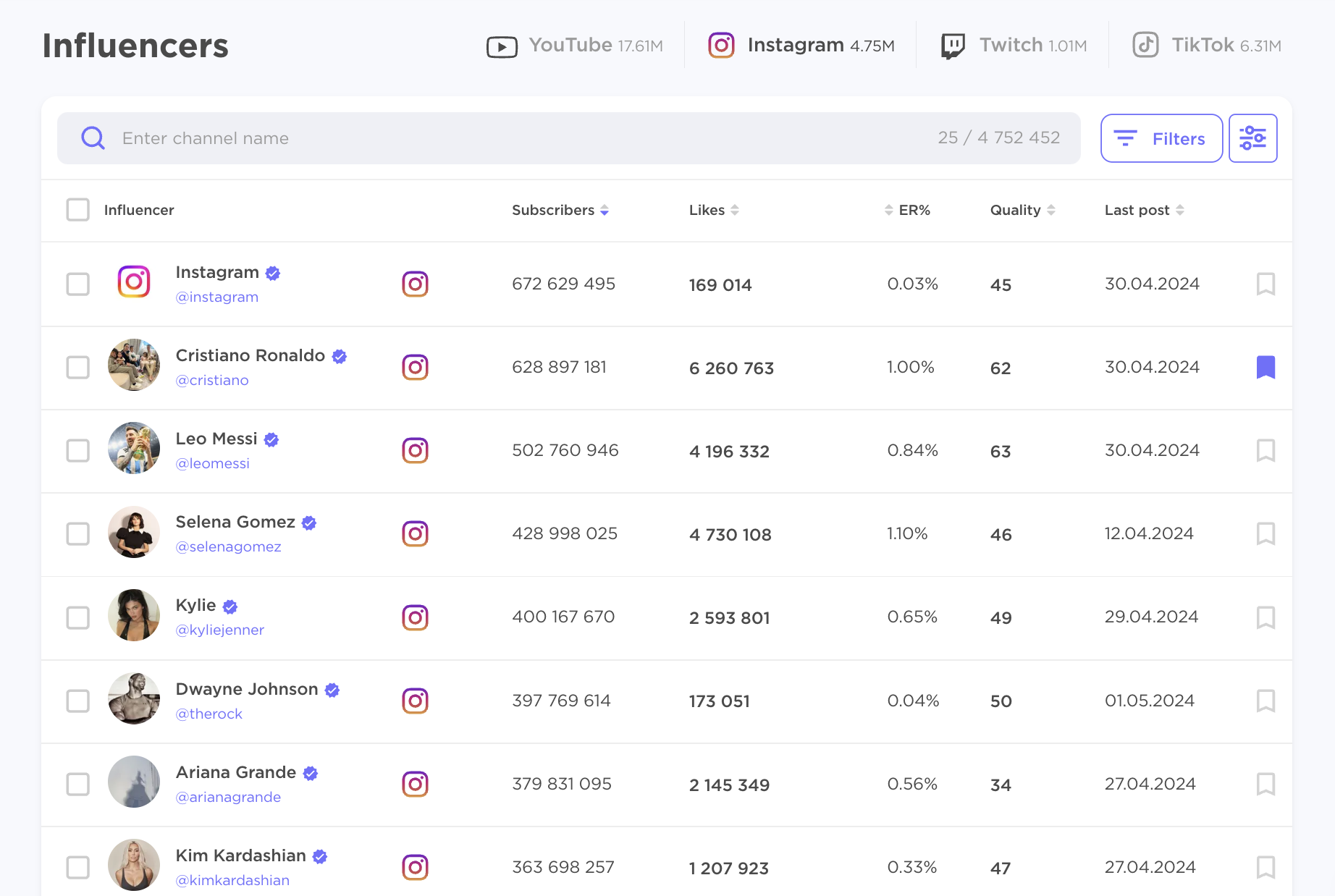Check the Cristiano Ronaldo row checkbox
Viewport: 1335px width, 896px height.
(x=77, y=367)
